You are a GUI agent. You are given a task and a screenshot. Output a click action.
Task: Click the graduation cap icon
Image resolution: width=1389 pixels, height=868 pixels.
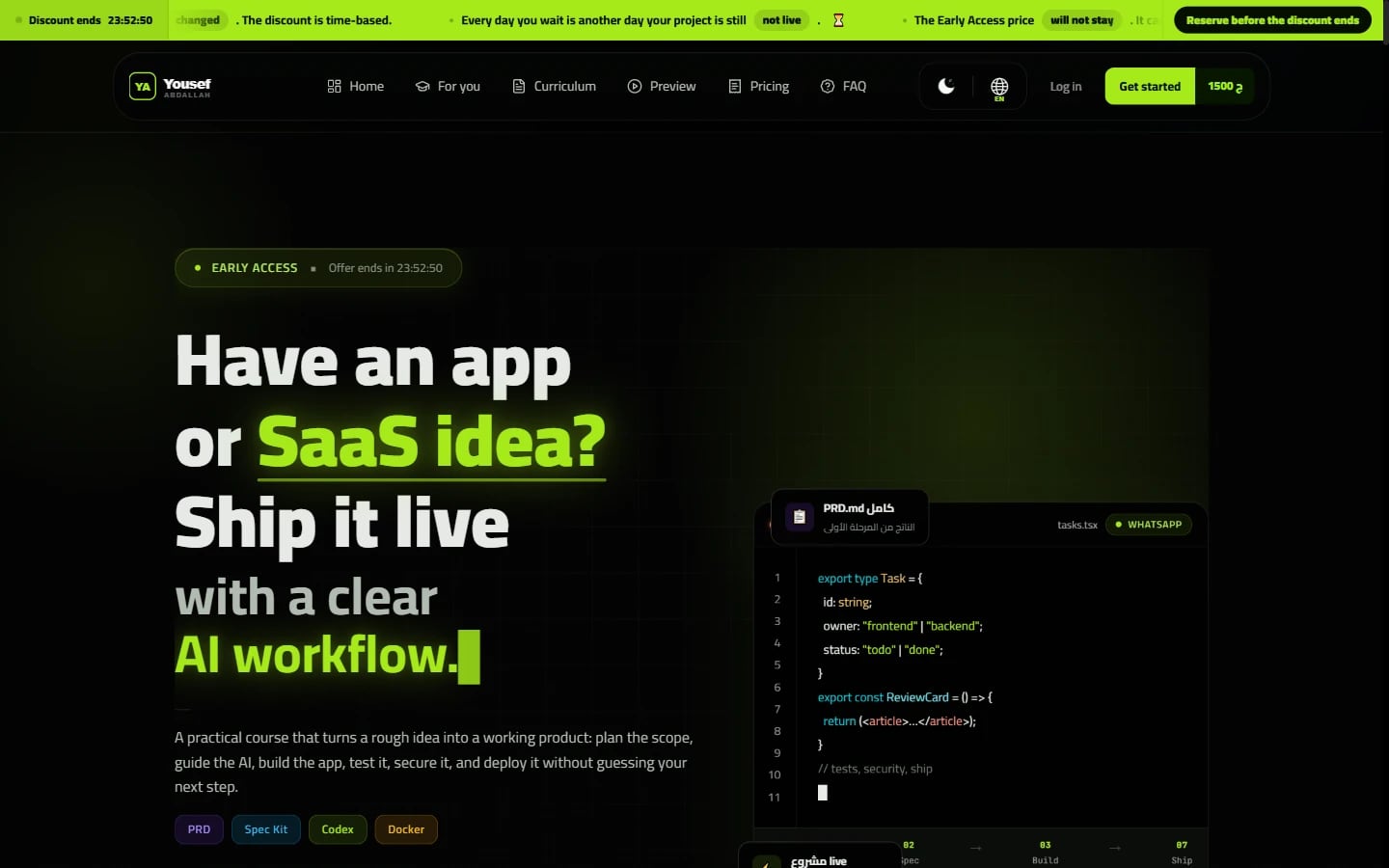[422, 86]
